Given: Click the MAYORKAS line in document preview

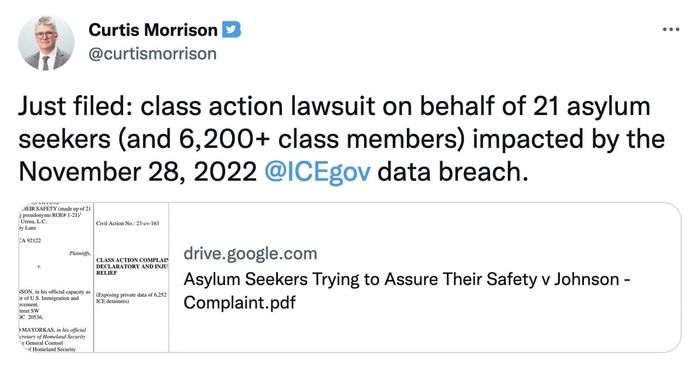Looking at the screenshot, I should [53, 330].
